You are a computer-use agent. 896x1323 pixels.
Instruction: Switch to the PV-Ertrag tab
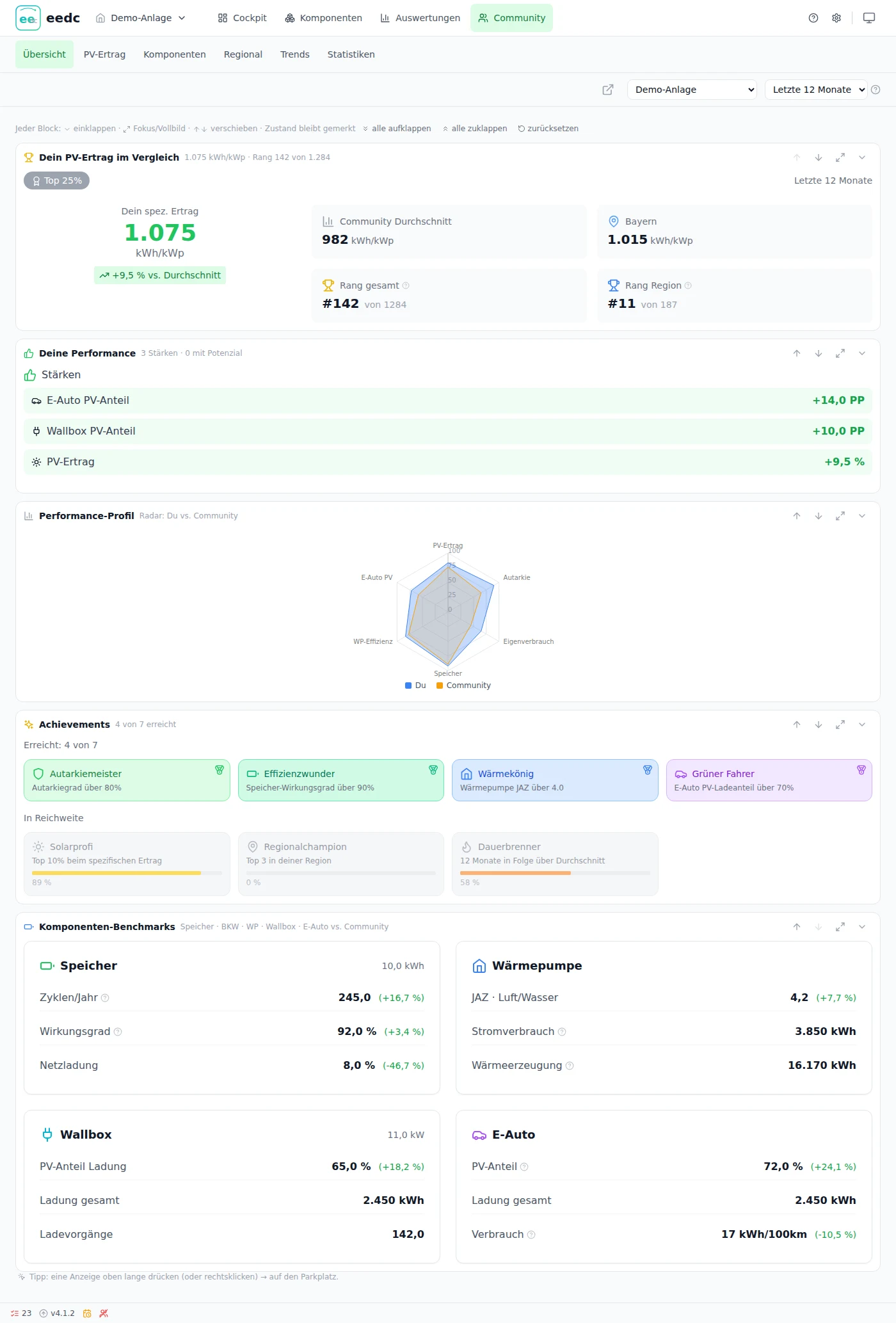point(104,54)
